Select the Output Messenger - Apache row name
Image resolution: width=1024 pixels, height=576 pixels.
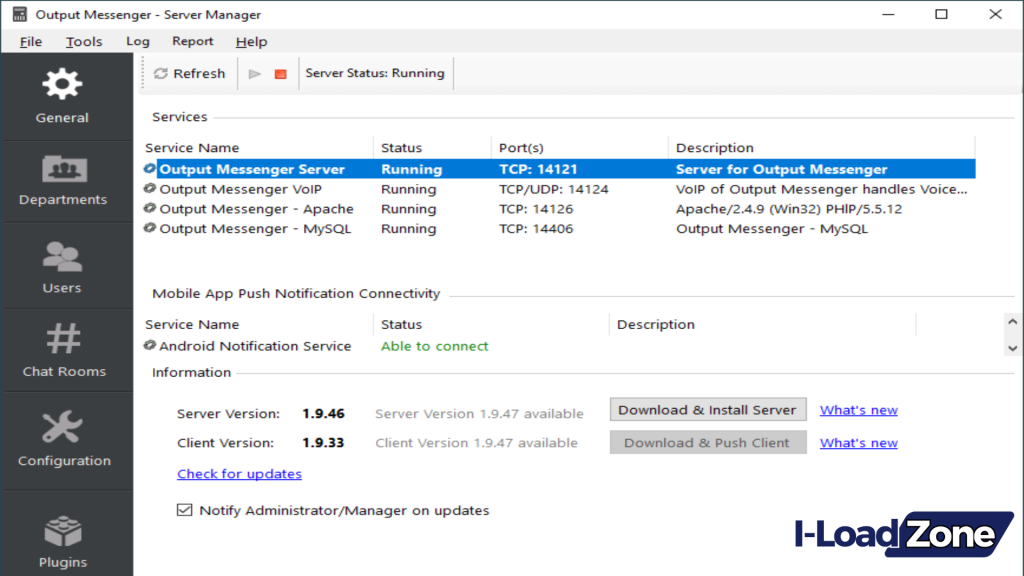coord(257,209)
